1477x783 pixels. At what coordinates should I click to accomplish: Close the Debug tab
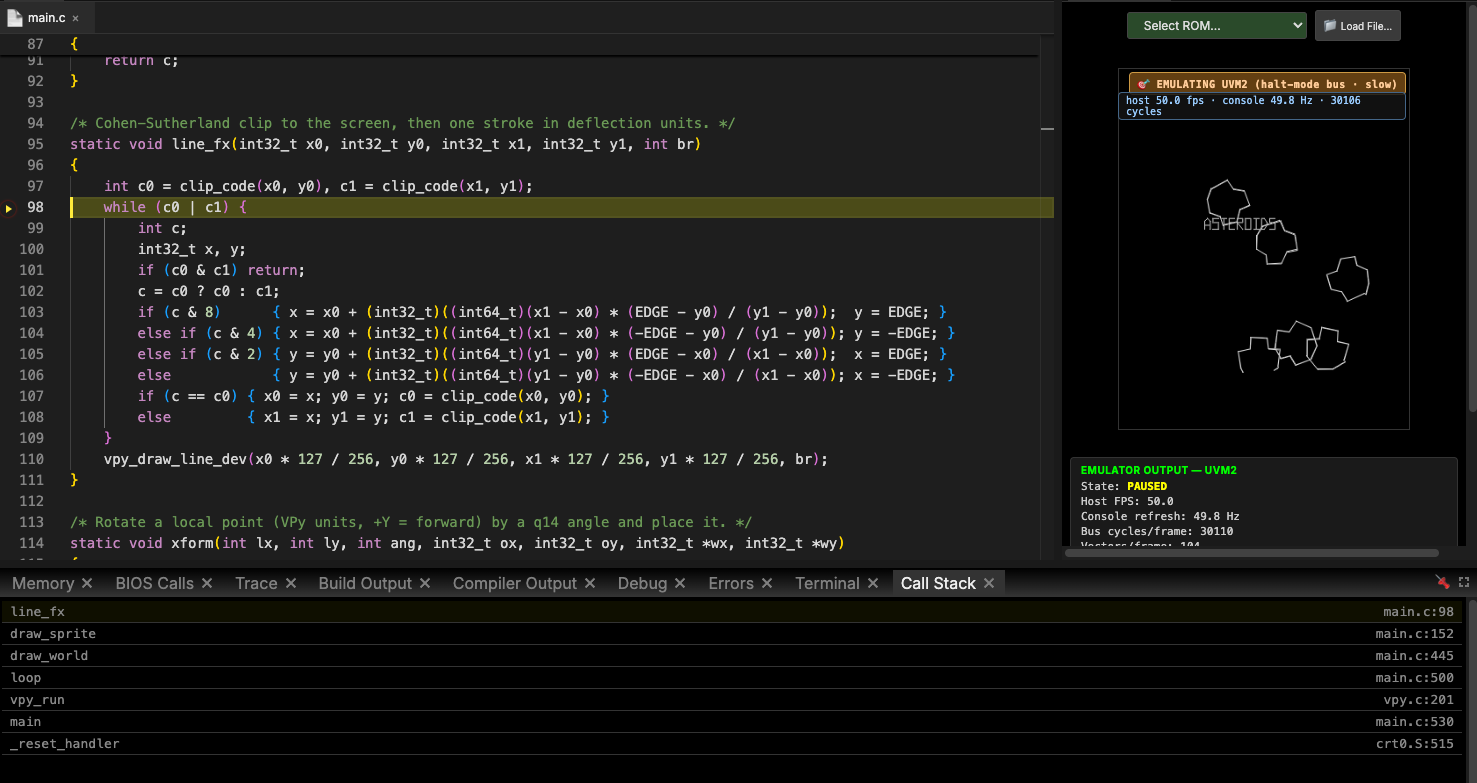680,583
